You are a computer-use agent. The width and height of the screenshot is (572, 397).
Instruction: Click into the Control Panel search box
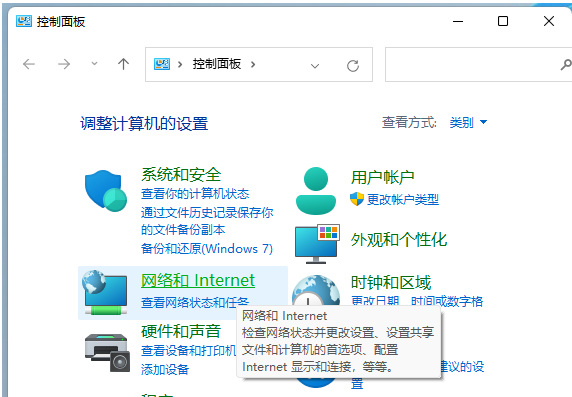click(478, 65)
